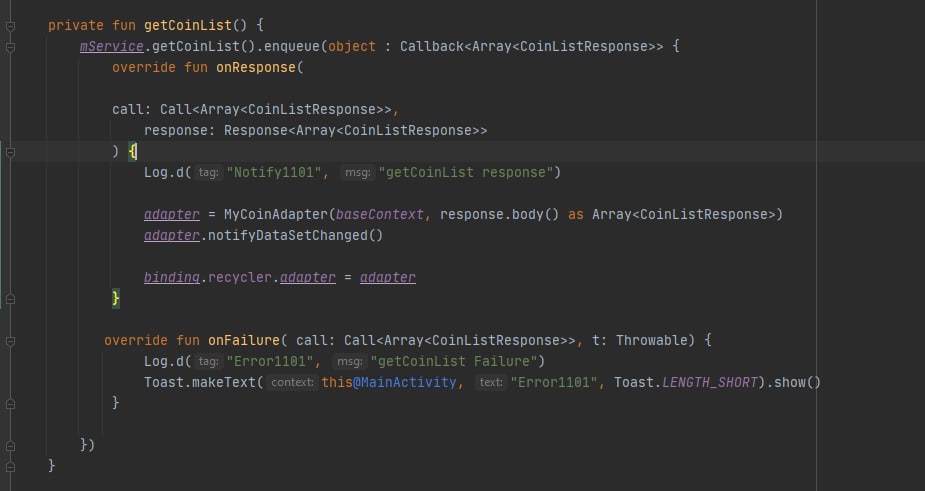Screen dimensions: 925x491
Task: Click the .show() call
Action: [793, 382]
